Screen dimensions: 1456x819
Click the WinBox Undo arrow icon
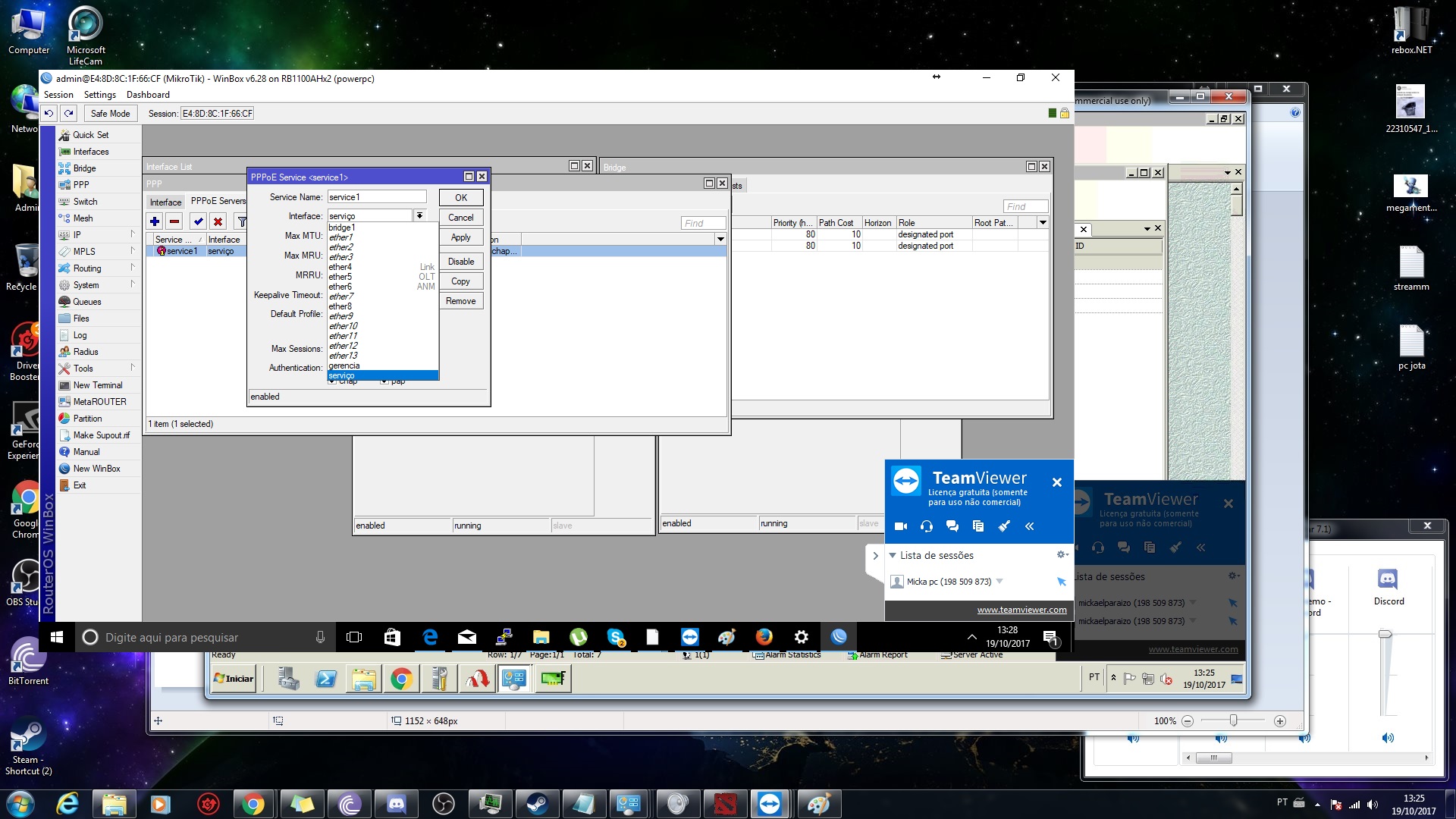coord(49,114)
